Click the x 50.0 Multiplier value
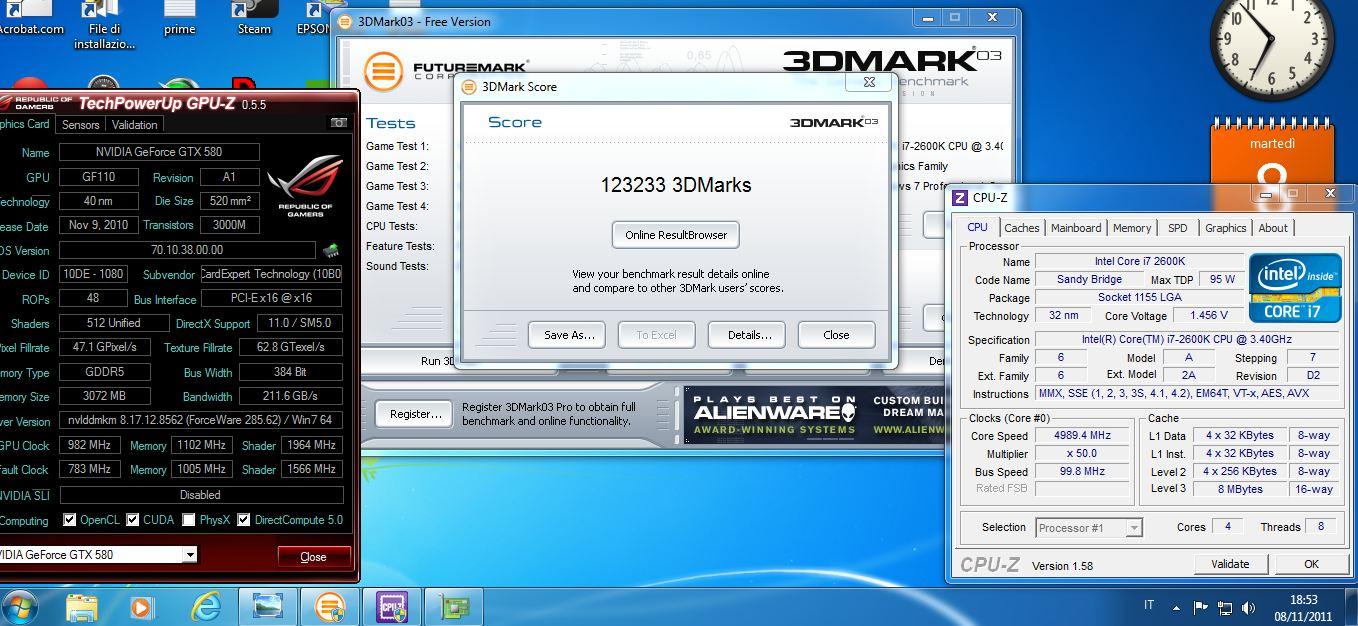Screen dimensions: 1358x626 (1081, 454)
